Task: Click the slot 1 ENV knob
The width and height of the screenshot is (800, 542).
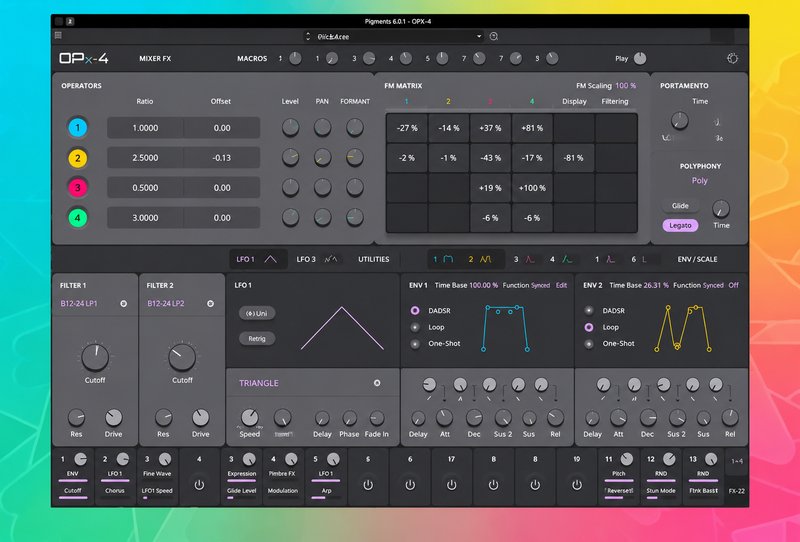Action: click(x=81, y=459)
